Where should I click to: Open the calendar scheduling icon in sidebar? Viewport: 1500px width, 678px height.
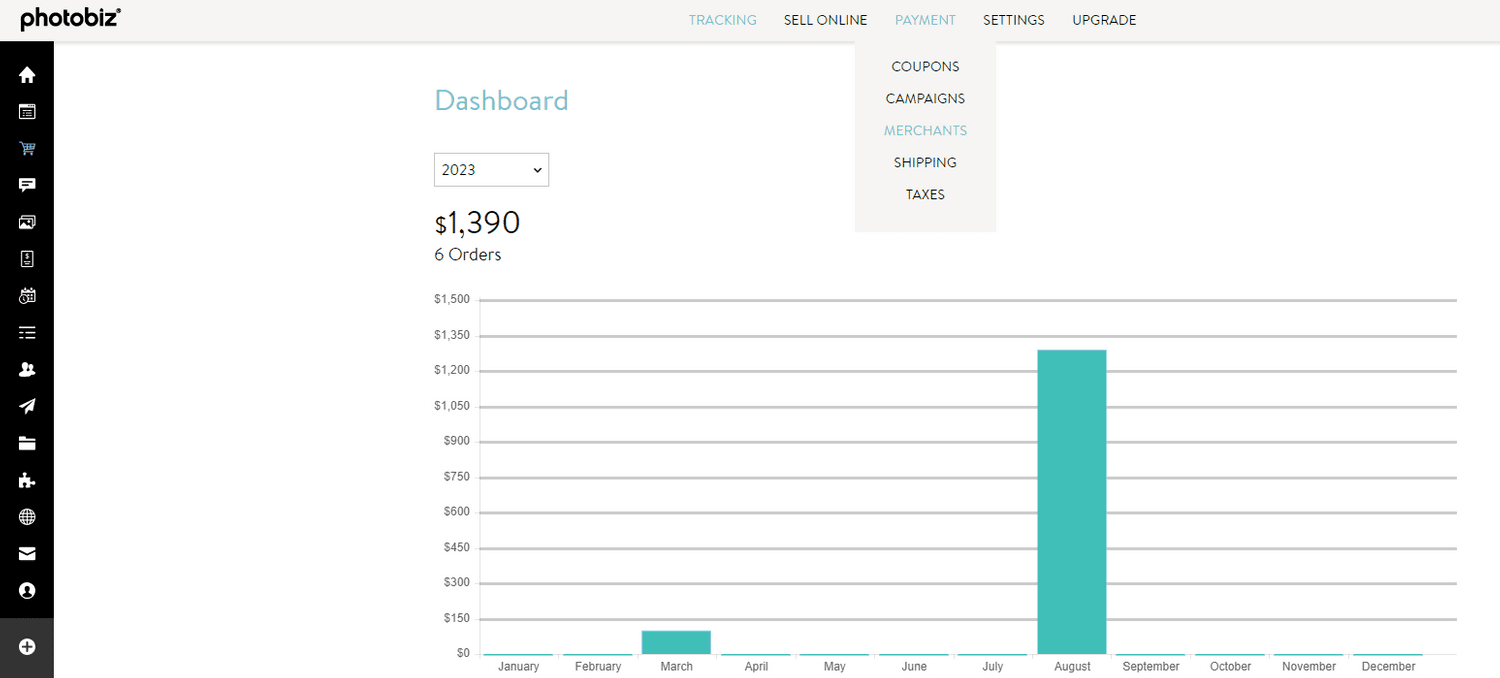27,296
